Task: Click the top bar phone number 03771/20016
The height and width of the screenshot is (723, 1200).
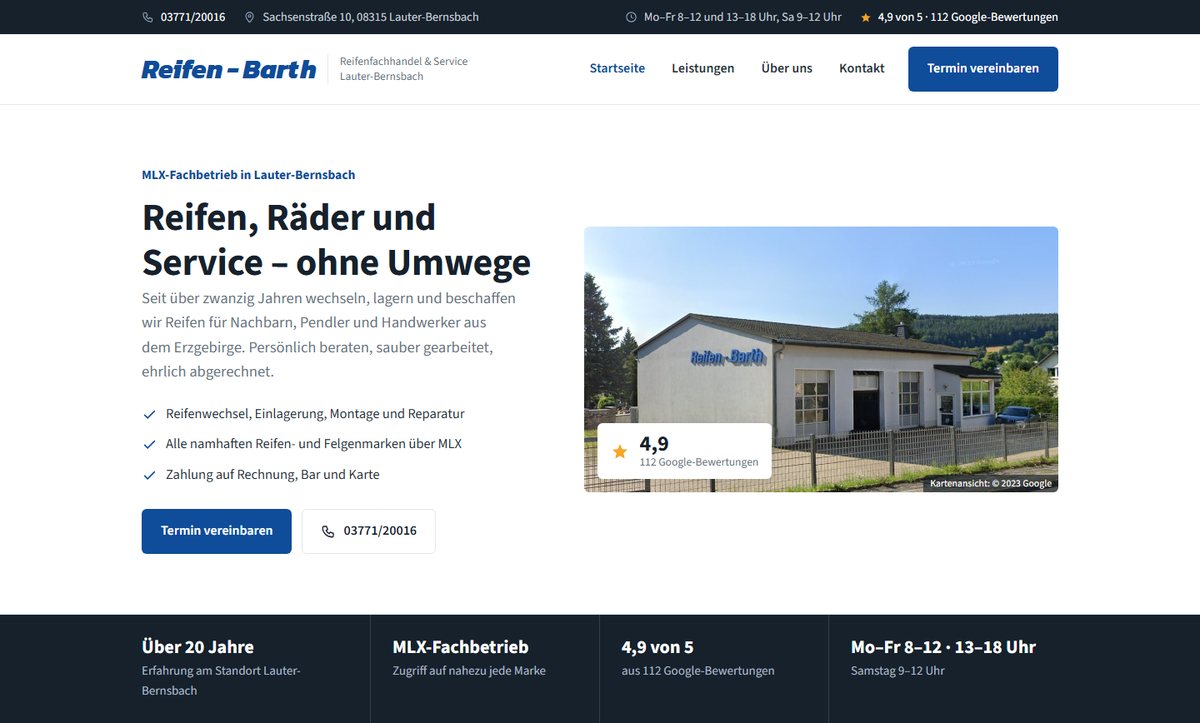Action: (x=193, y=17)
